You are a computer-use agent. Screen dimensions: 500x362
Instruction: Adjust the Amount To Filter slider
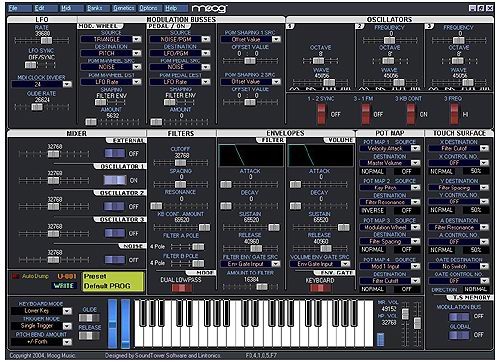(251, 287)
